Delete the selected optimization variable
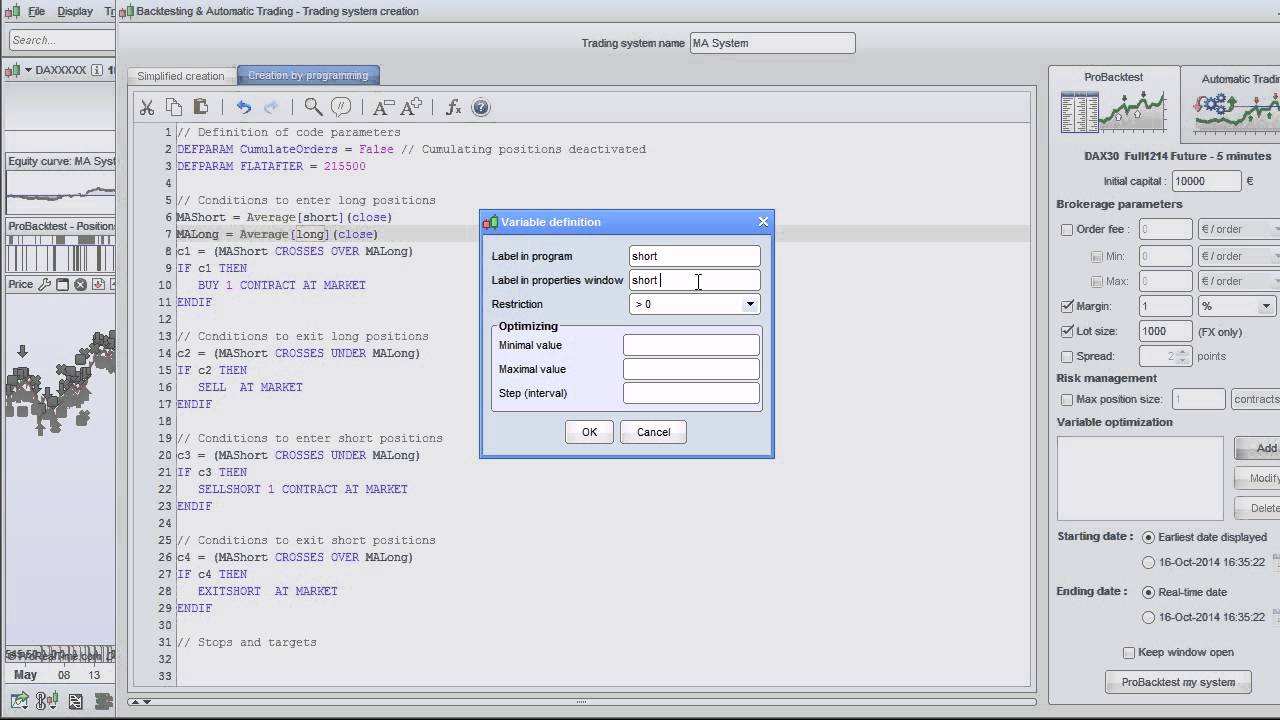The width and height of the screenshot is (1280, 720). pos(1258,508)
